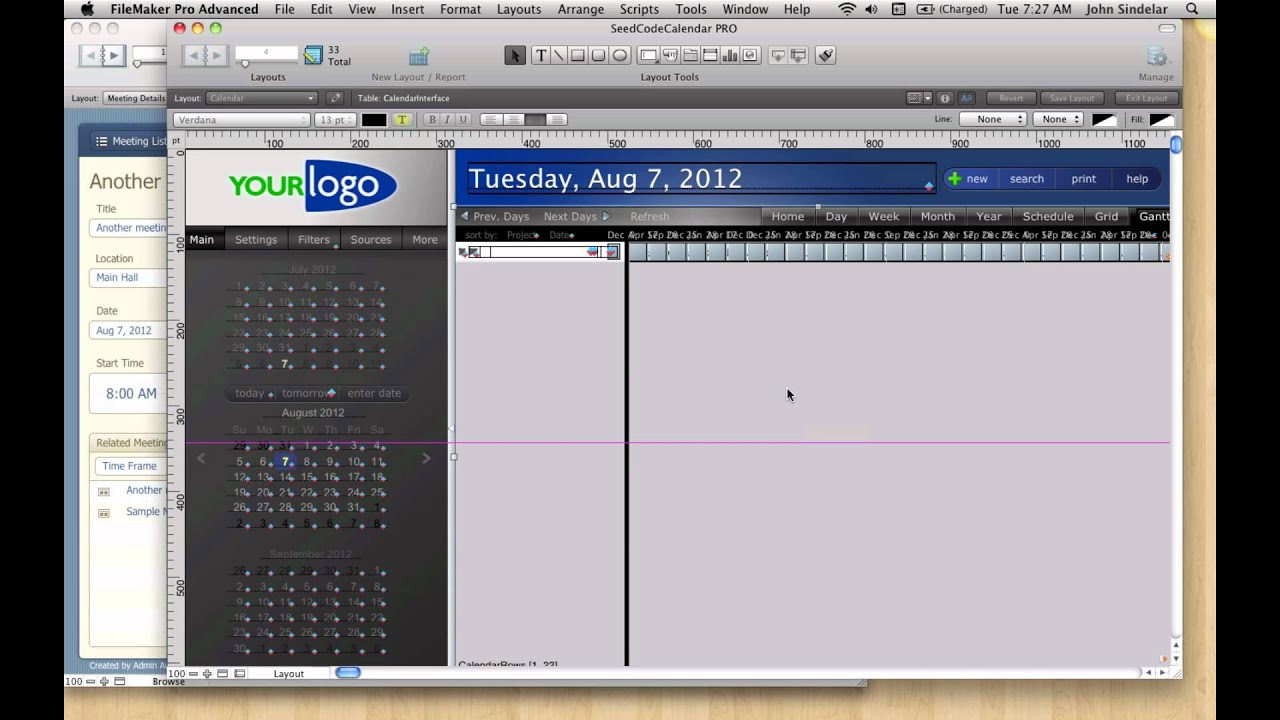Viewport: 1280px width, 720px height.
Task: Open the first Line None dropdown
Action: coord(993,119)
